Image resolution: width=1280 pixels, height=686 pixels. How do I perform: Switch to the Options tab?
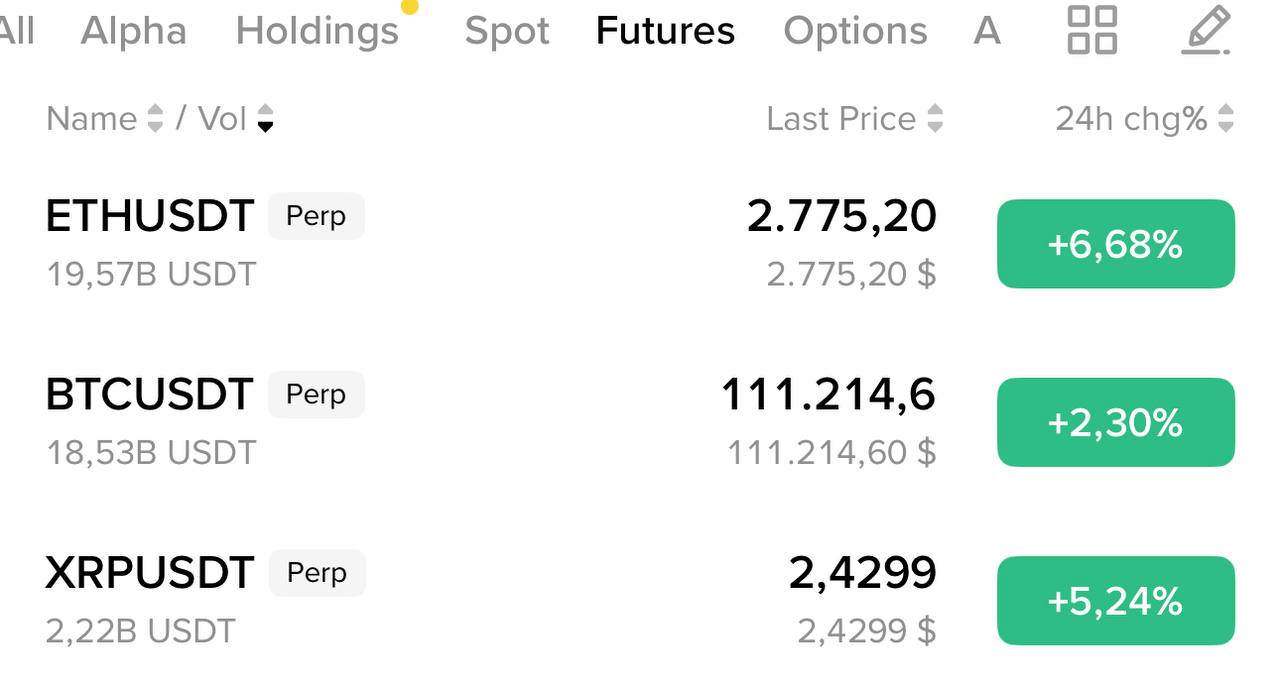(855, 31)
